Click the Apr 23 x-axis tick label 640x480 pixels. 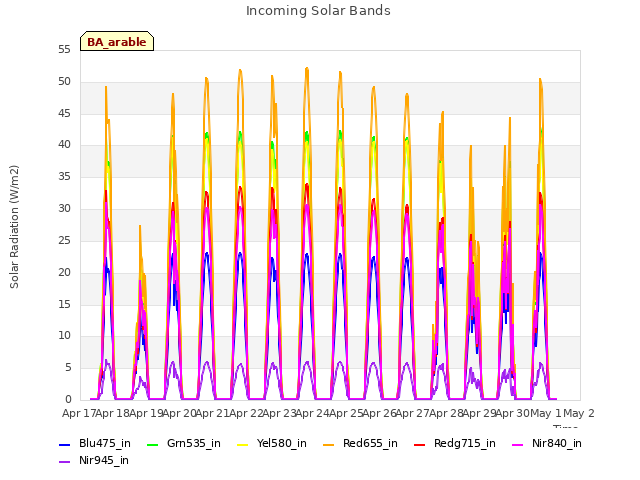point(279,413)
